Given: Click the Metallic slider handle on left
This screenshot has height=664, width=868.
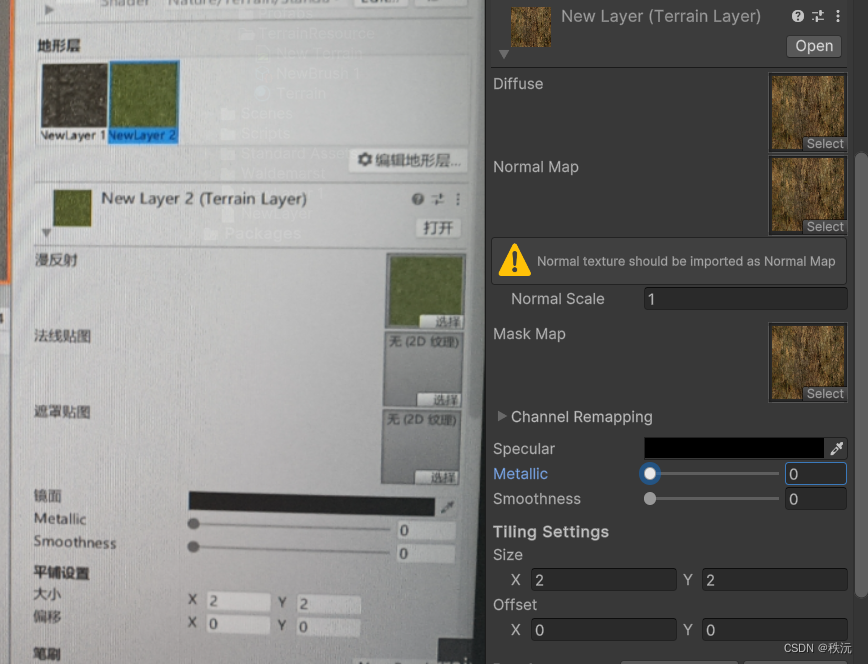Looking at the screenshot, I should (193, 523).
